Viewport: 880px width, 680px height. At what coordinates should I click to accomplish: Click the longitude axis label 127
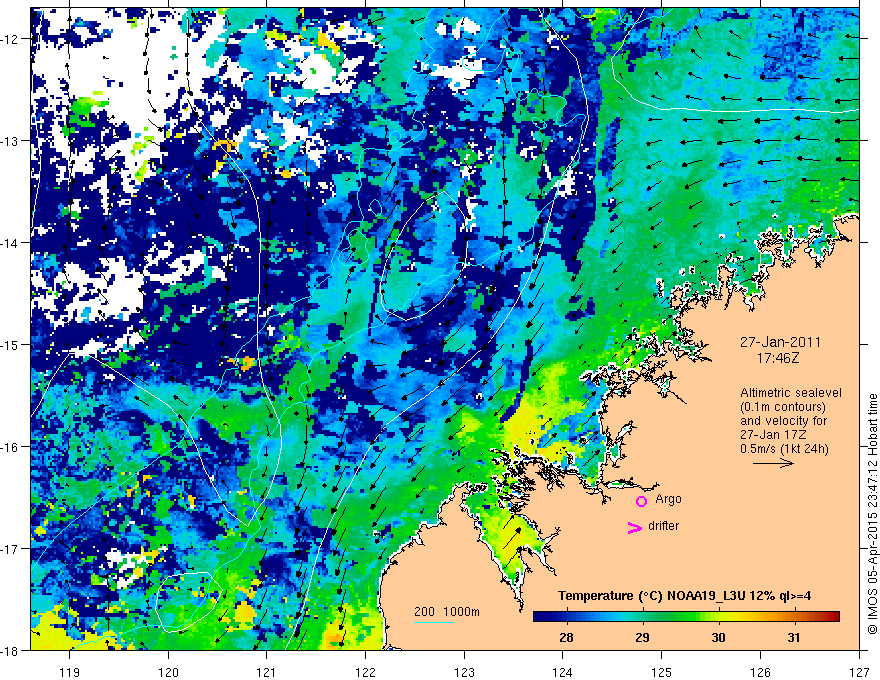pos(859,672)
